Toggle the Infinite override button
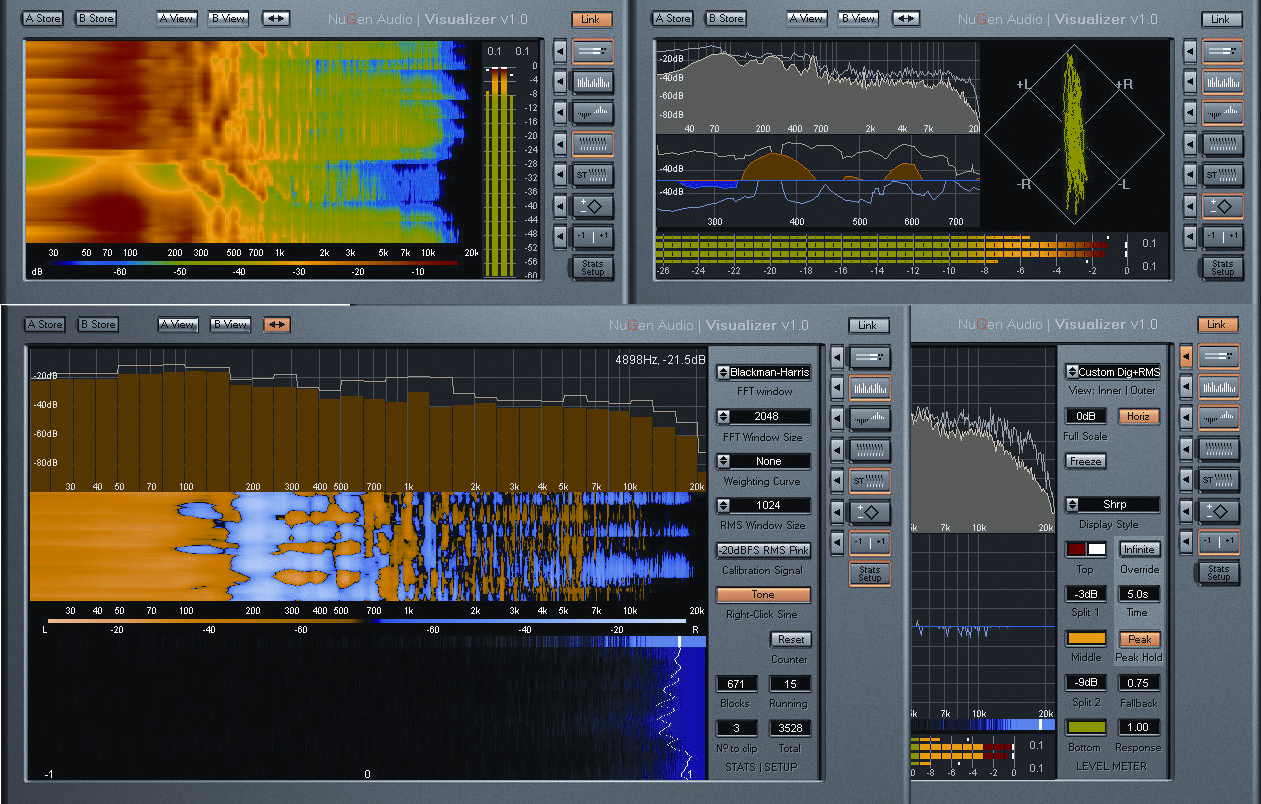 (x=1139, y=549)
